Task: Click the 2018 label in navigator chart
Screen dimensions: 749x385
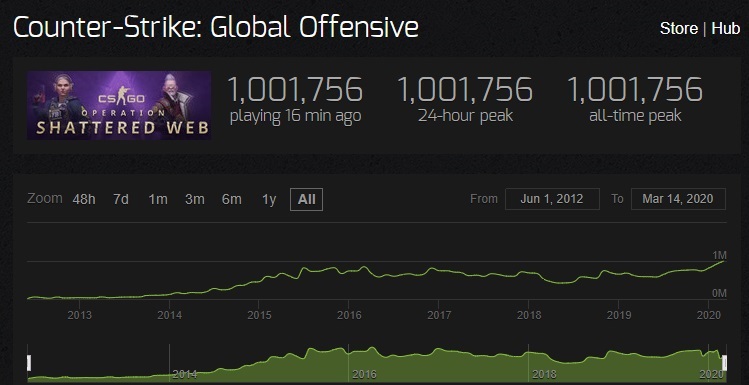Action: tap(544, 374)
